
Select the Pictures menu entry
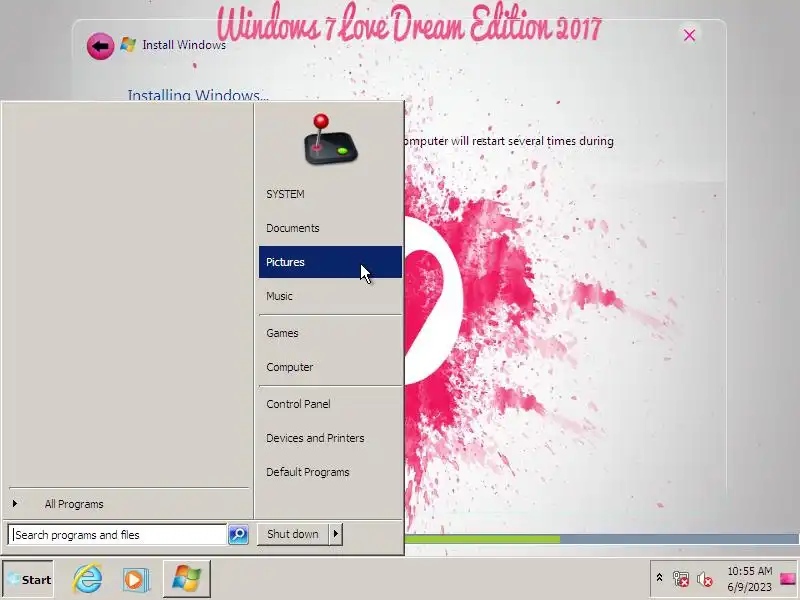[x=330, y=262]
